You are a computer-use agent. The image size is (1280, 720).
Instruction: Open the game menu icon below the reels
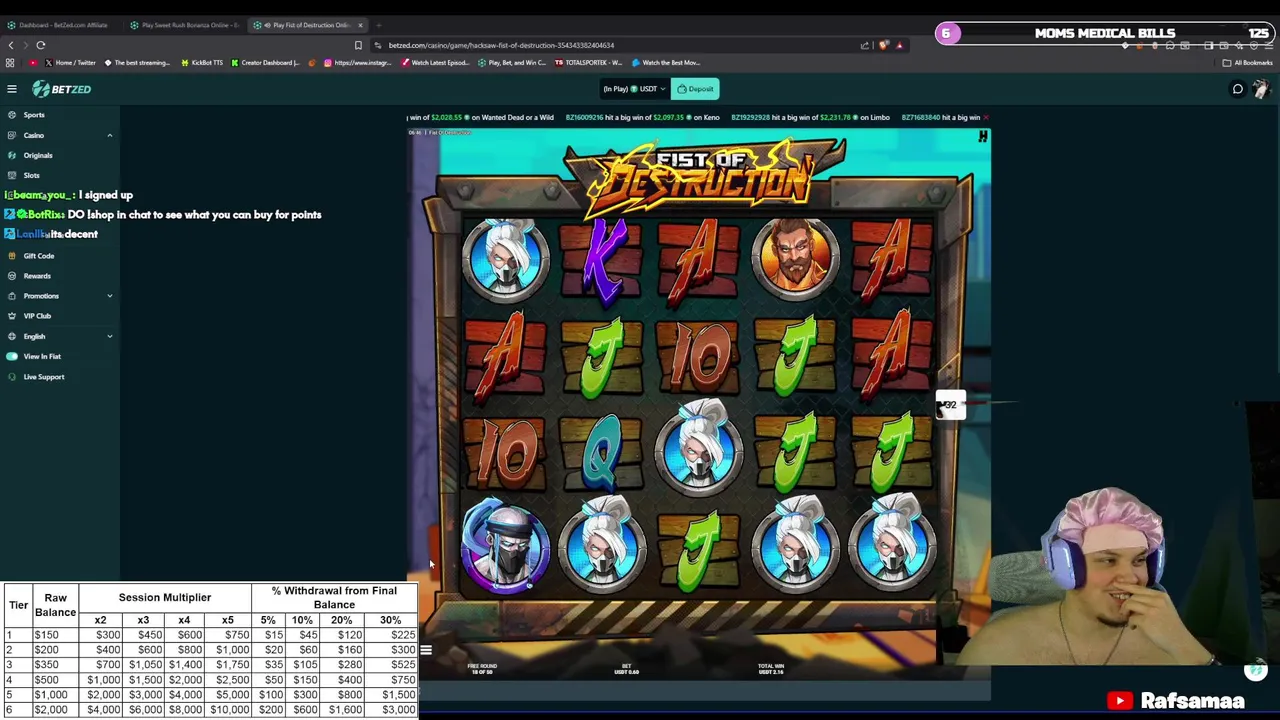[x=426, y=650]
